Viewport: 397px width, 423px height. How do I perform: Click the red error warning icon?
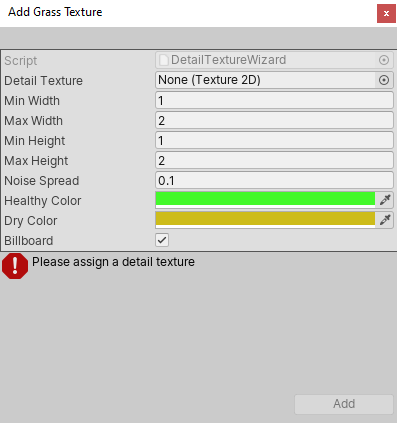tap(15, 266)
